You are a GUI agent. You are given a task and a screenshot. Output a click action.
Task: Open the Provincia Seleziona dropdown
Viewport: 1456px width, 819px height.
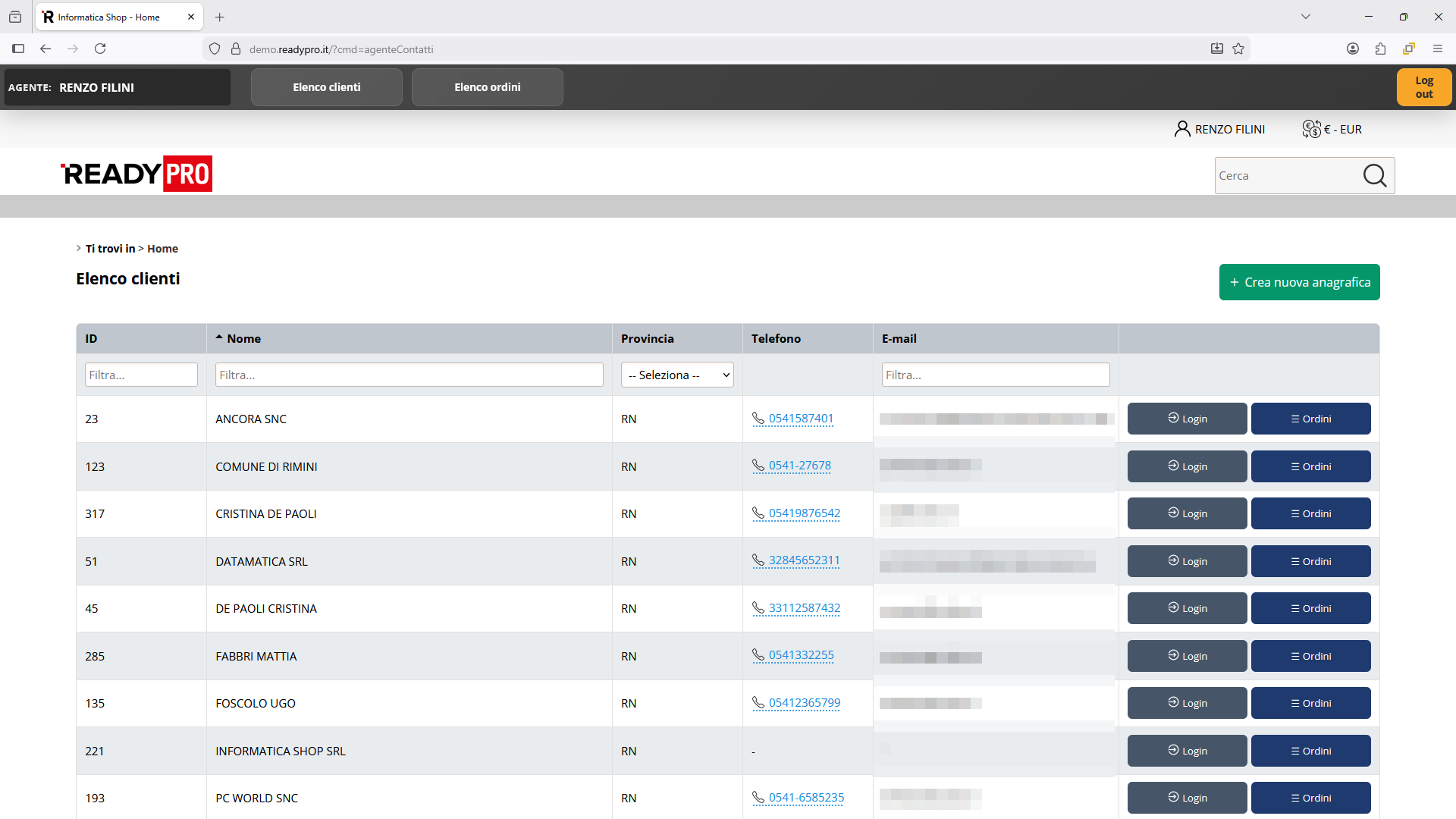click(677, 375)
